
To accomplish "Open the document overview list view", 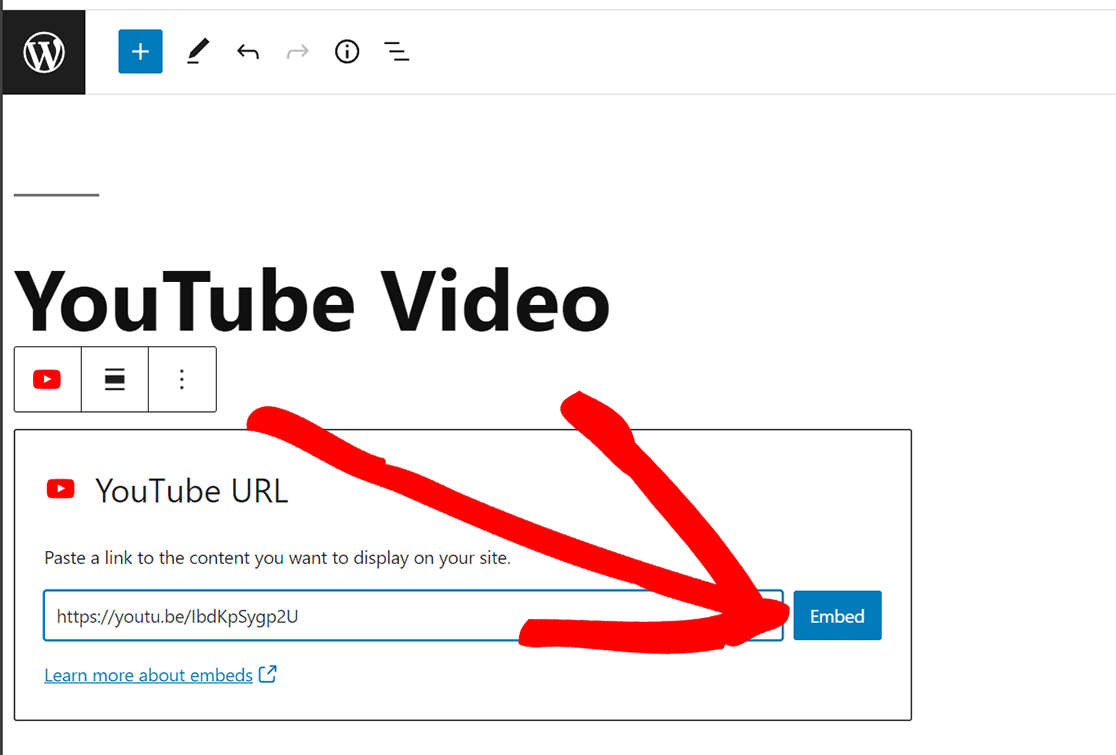I will tap(396, 51).
